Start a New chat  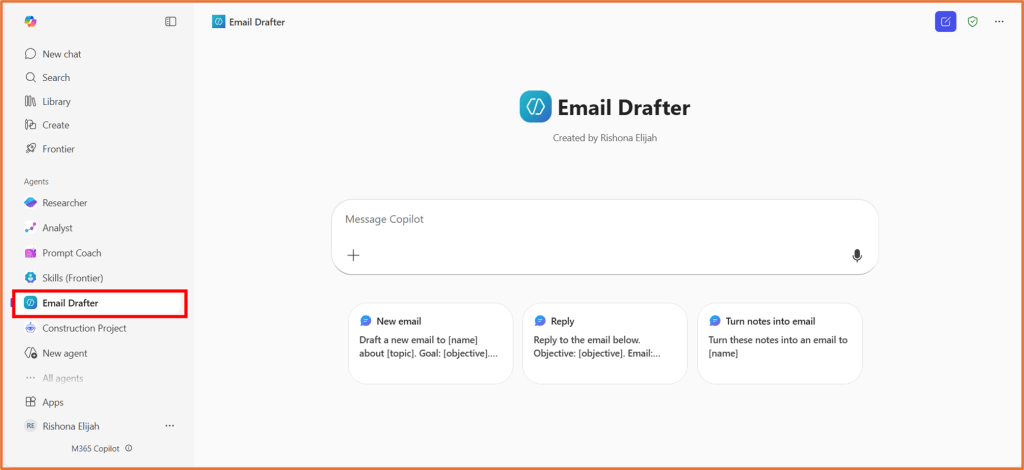tap(61, 54)
